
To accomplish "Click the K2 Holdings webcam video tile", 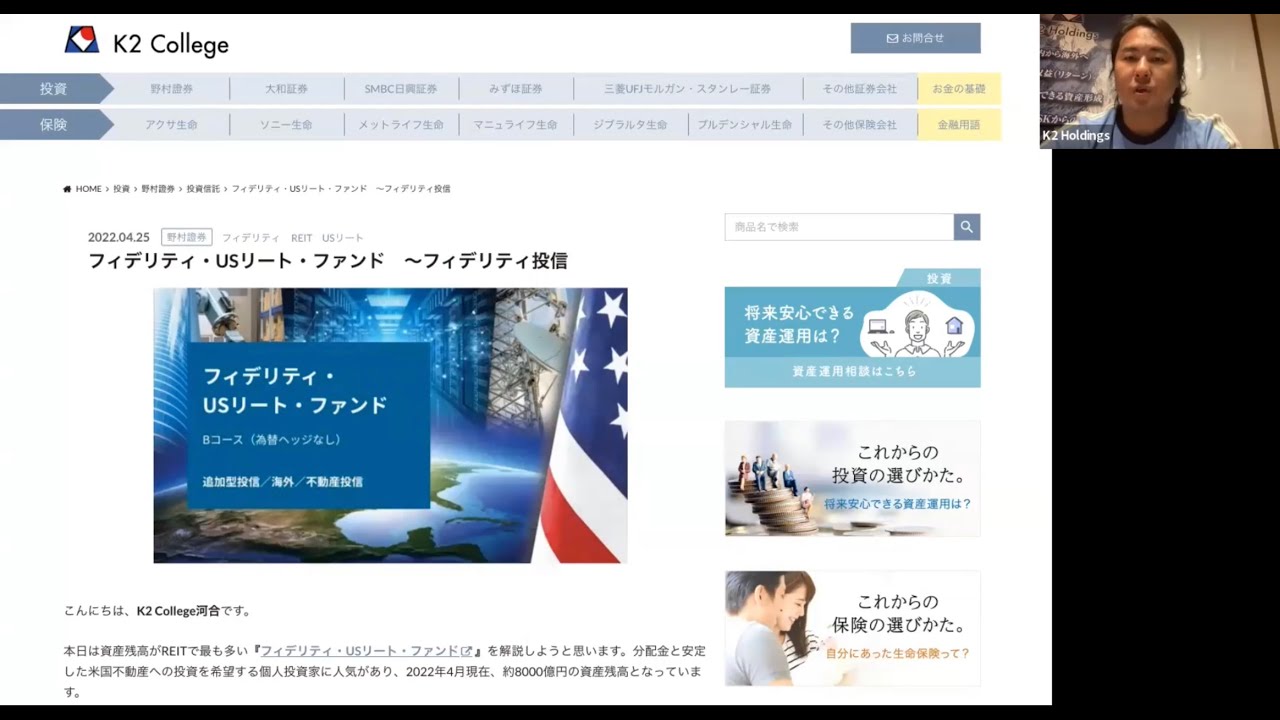I will coord(1159,82).
